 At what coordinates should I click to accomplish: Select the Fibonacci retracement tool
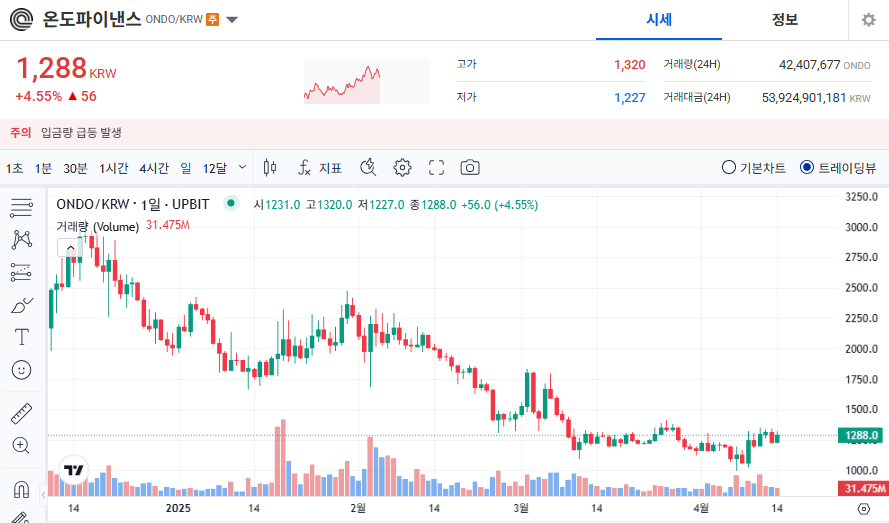tap(22, 273)
